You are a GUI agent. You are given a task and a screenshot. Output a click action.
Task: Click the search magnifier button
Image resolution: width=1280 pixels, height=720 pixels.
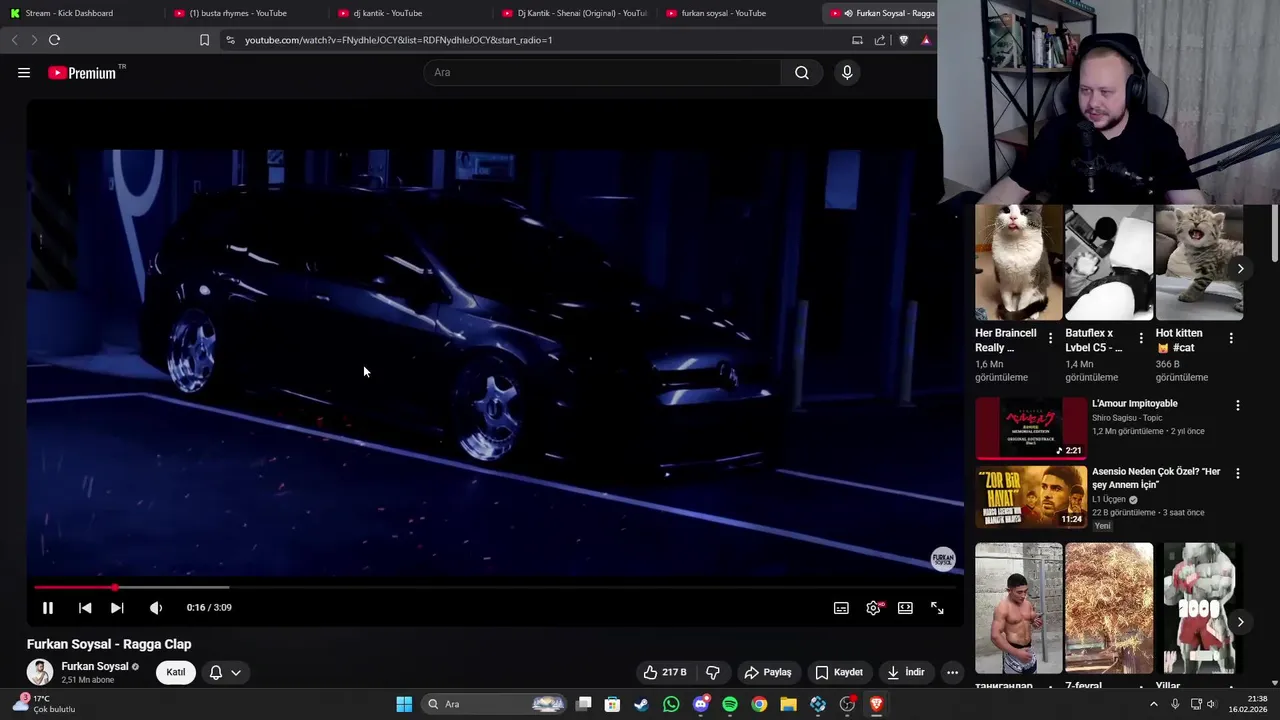[x=801, y=72]
